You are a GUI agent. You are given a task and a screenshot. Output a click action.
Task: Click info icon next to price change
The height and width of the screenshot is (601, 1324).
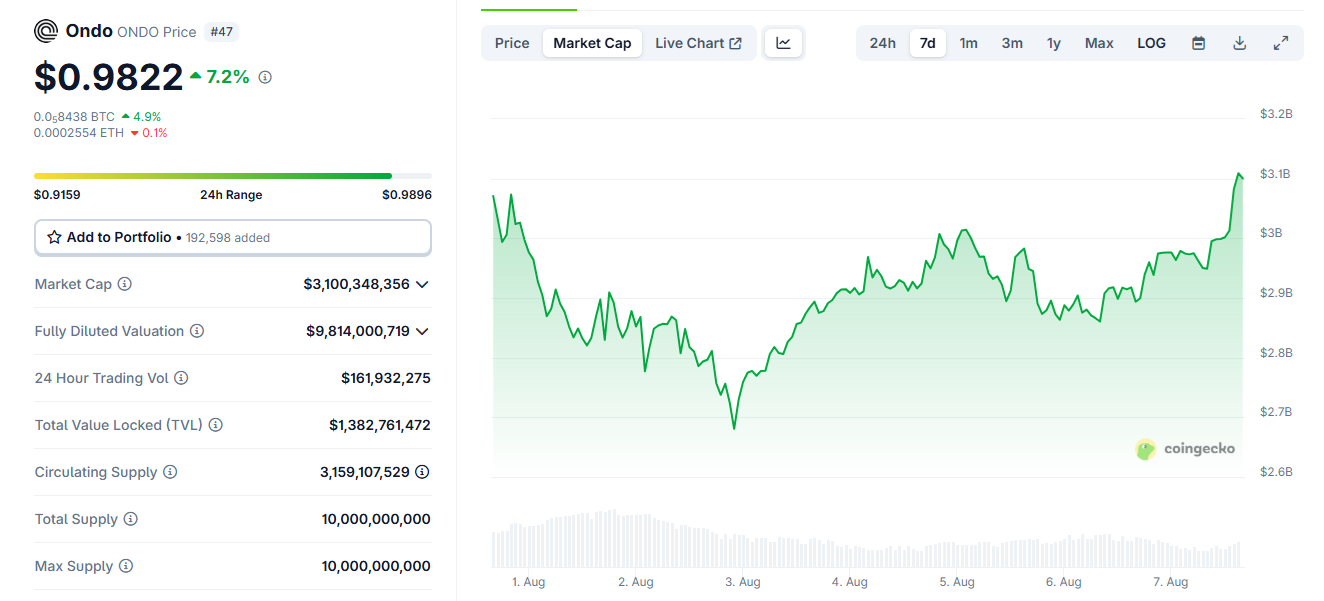(265, 77)
